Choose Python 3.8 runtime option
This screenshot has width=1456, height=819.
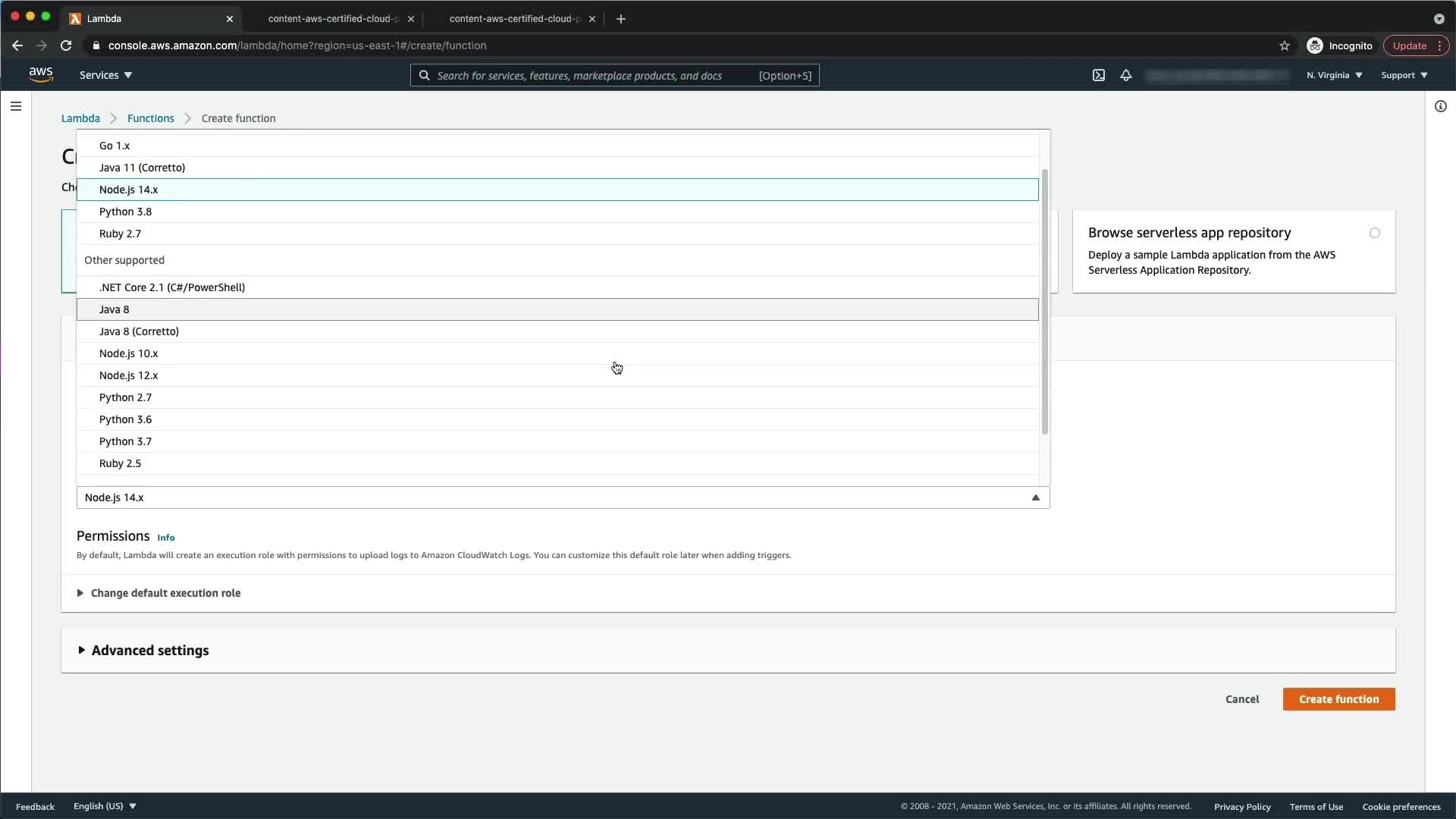[x=126, y=212]
